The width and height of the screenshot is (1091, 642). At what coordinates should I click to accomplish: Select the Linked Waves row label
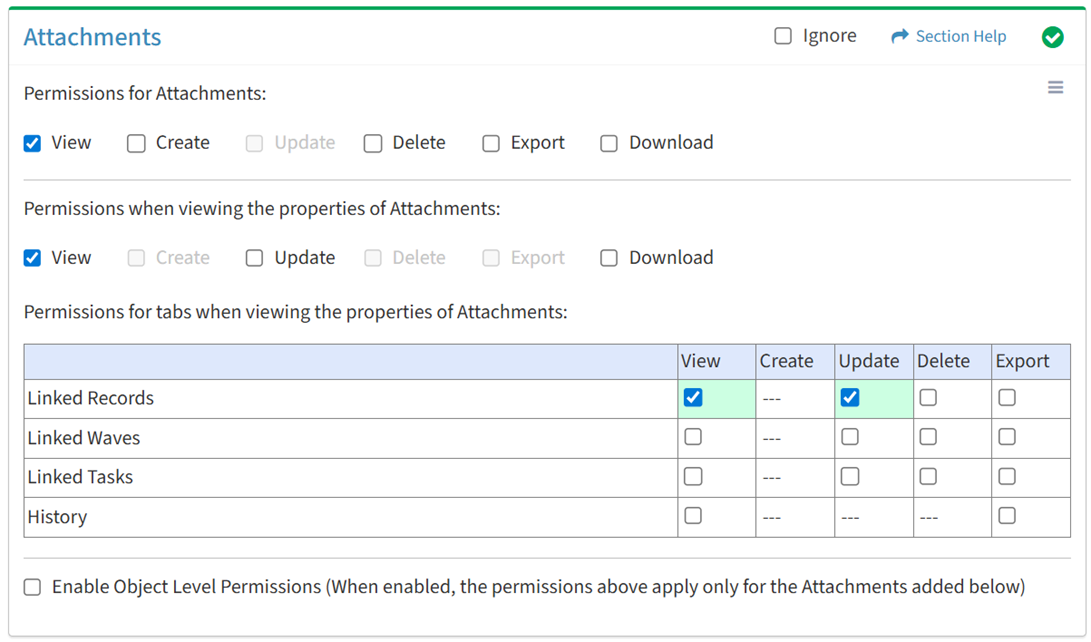coord(83,438)
